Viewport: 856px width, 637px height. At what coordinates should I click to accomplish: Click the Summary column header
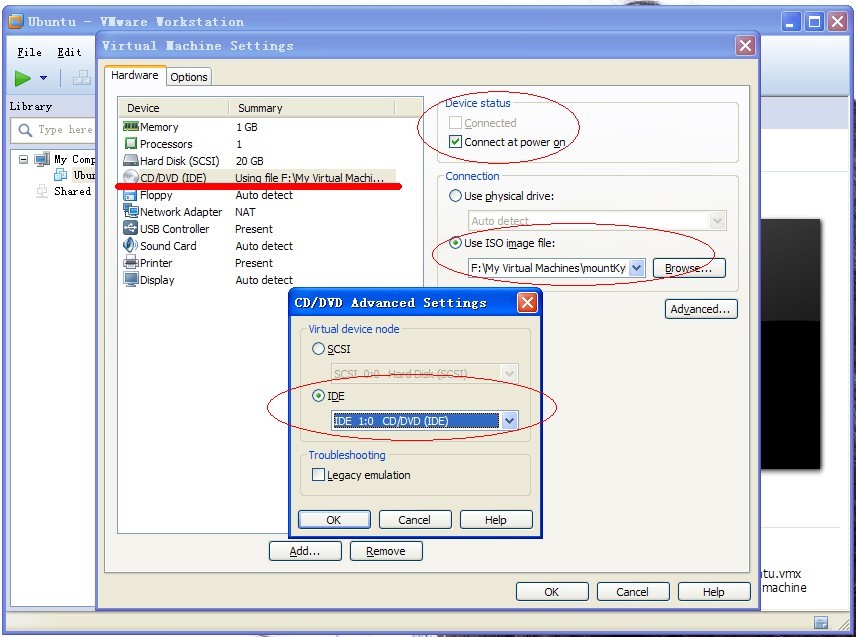click(x=312, y=108)
